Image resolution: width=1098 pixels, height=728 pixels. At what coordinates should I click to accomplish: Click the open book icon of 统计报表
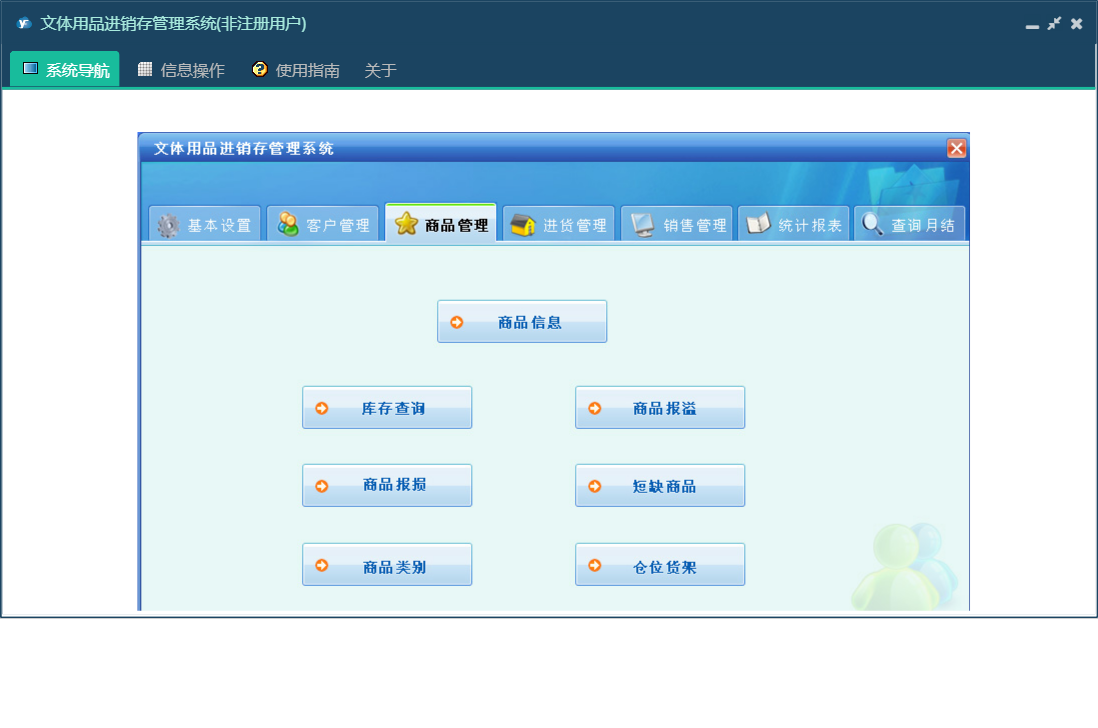click(758, 224)
